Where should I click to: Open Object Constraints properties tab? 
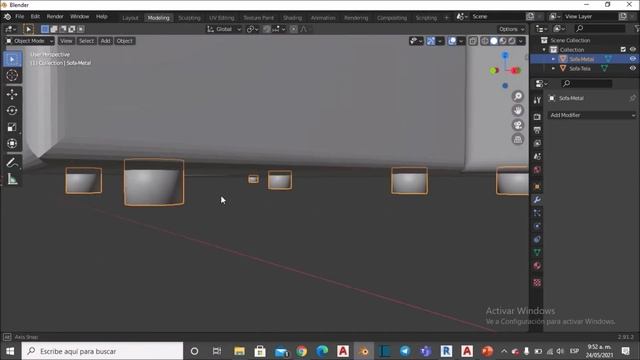(537, 239)
